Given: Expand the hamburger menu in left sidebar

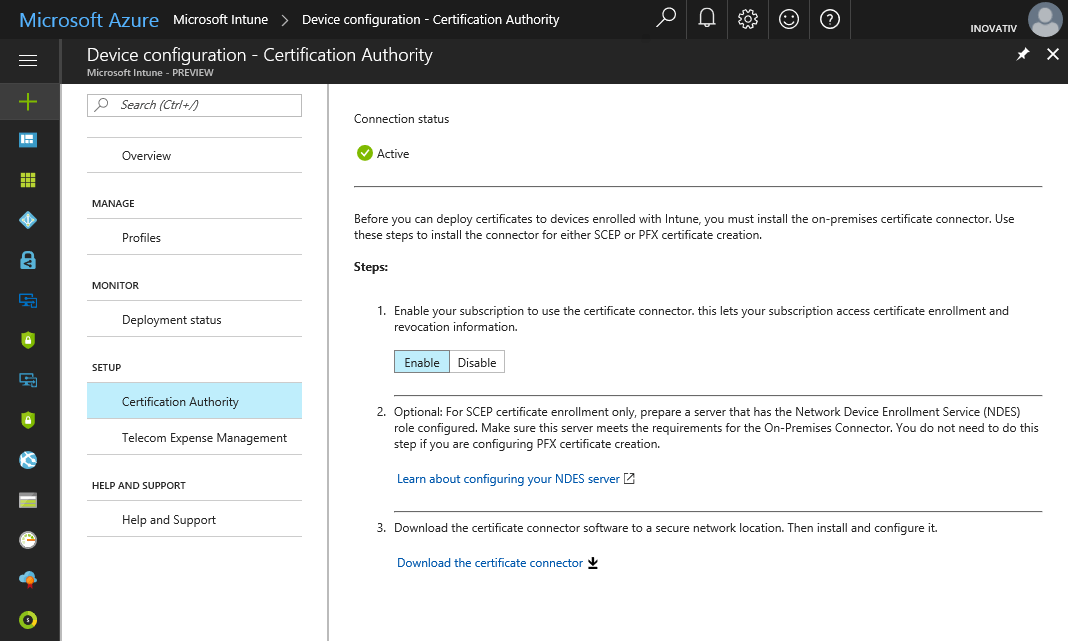Looking at the screenshot, I should pos(28,61).
